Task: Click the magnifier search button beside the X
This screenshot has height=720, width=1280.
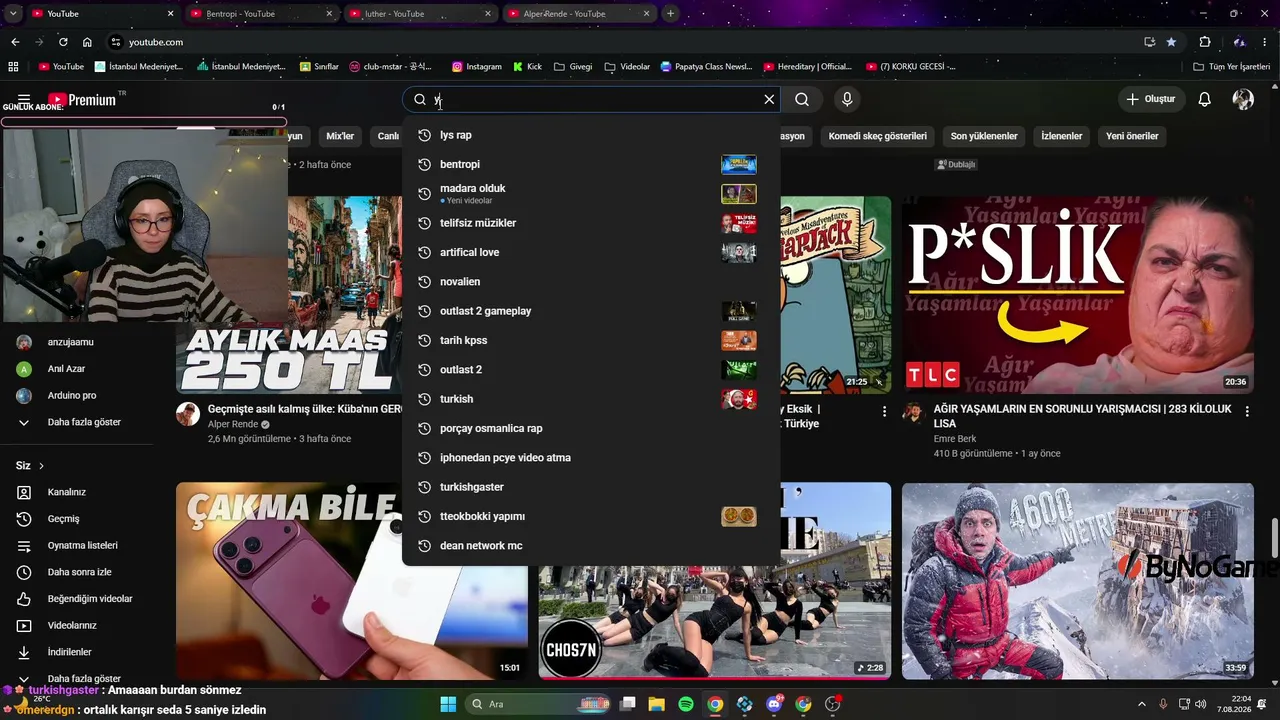Action: (x=802, y=100)
